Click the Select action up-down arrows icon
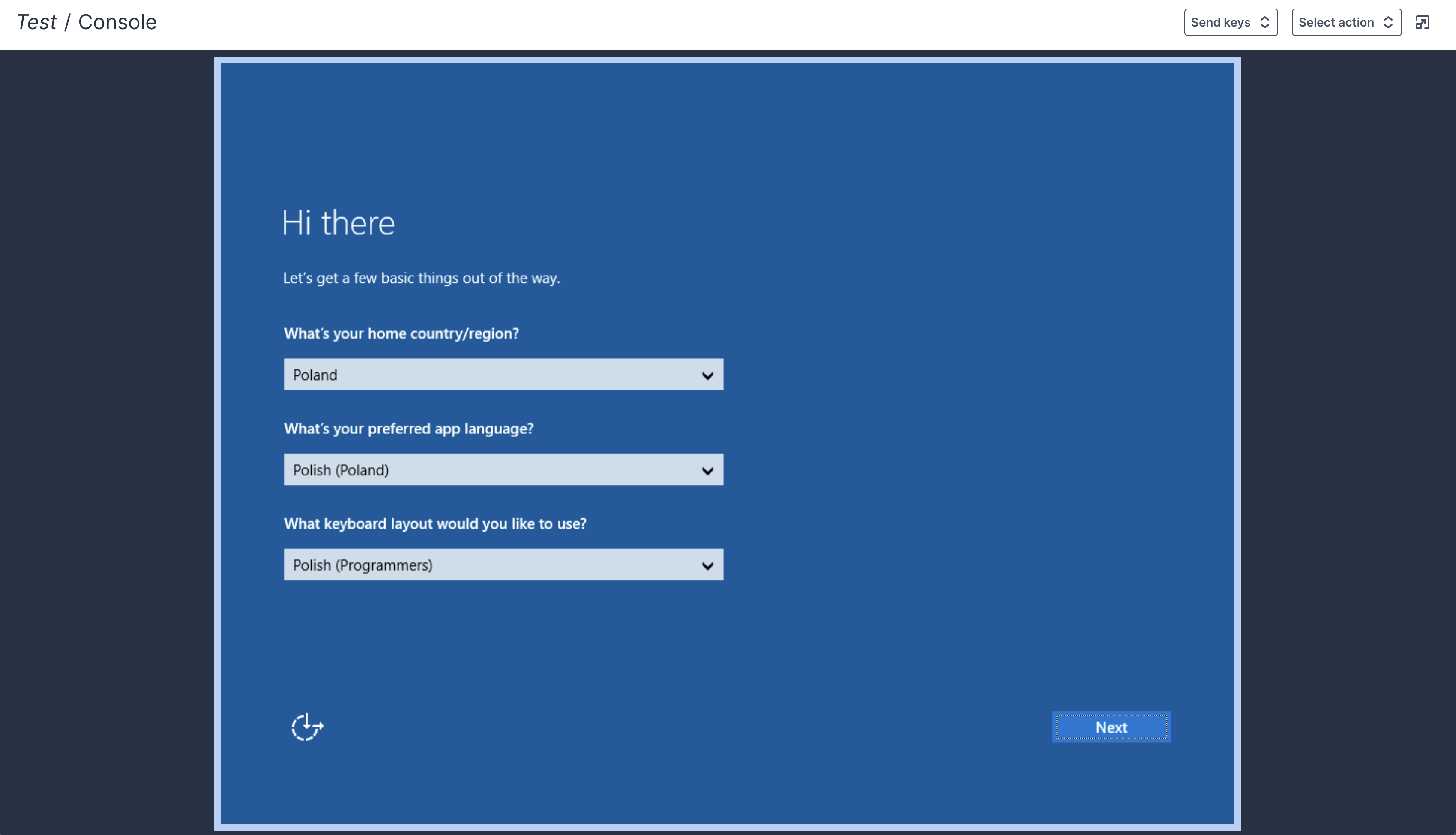Viewport: 1456px width, 835px height. pos(1388,22)
